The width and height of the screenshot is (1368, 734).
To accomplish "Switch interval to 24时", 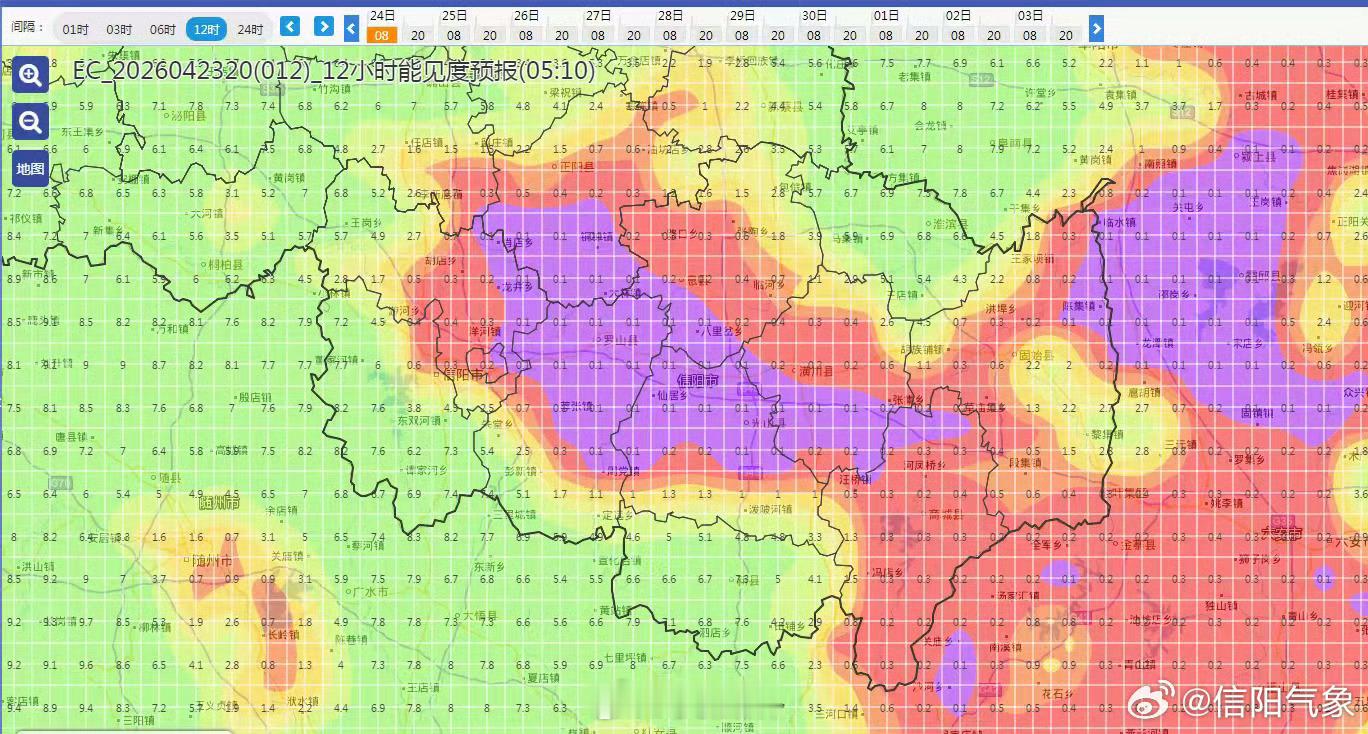I will pyautogui.click(x=251, y=29).
